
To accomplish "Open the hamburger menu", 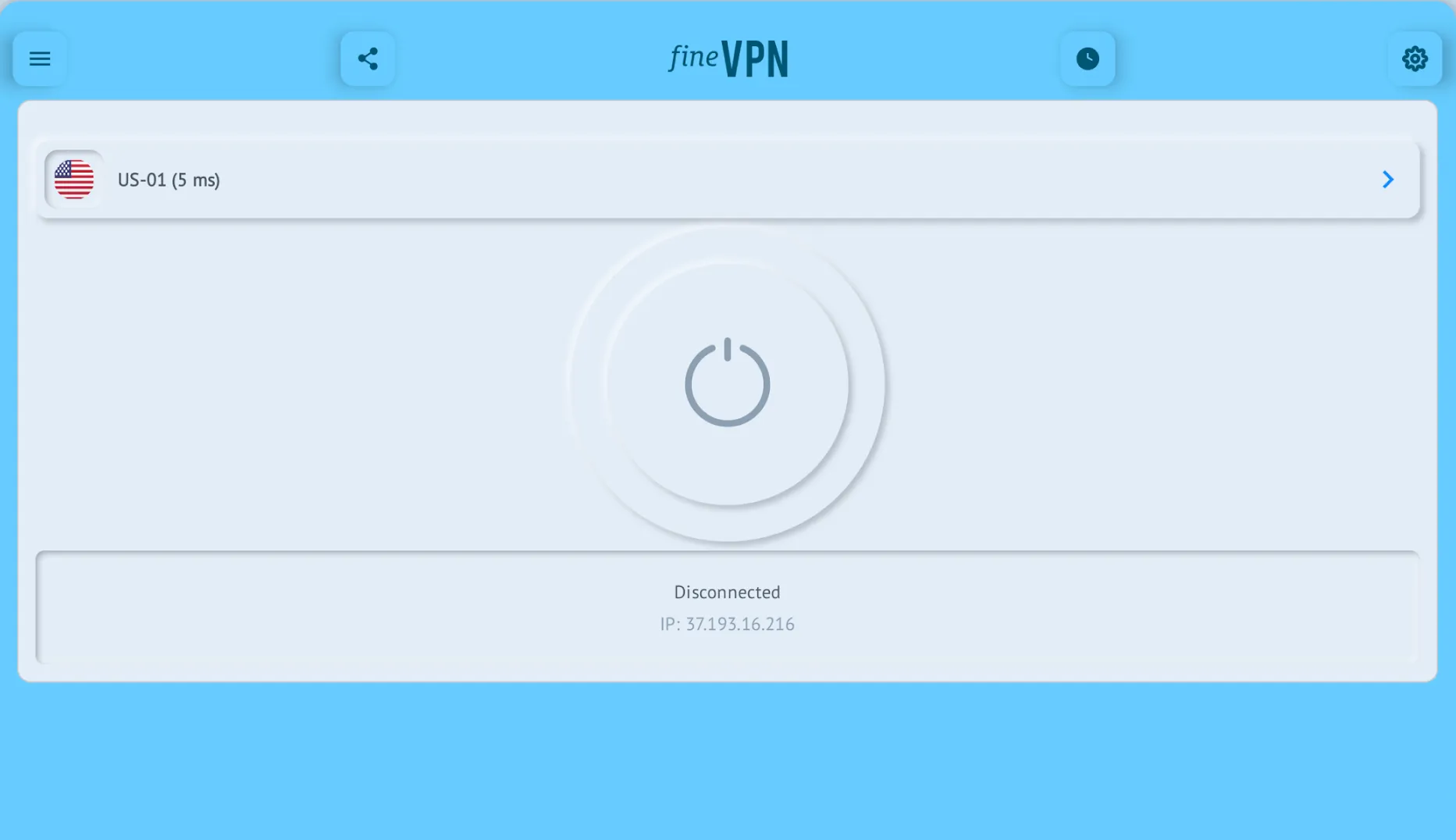I will [40, 59].
